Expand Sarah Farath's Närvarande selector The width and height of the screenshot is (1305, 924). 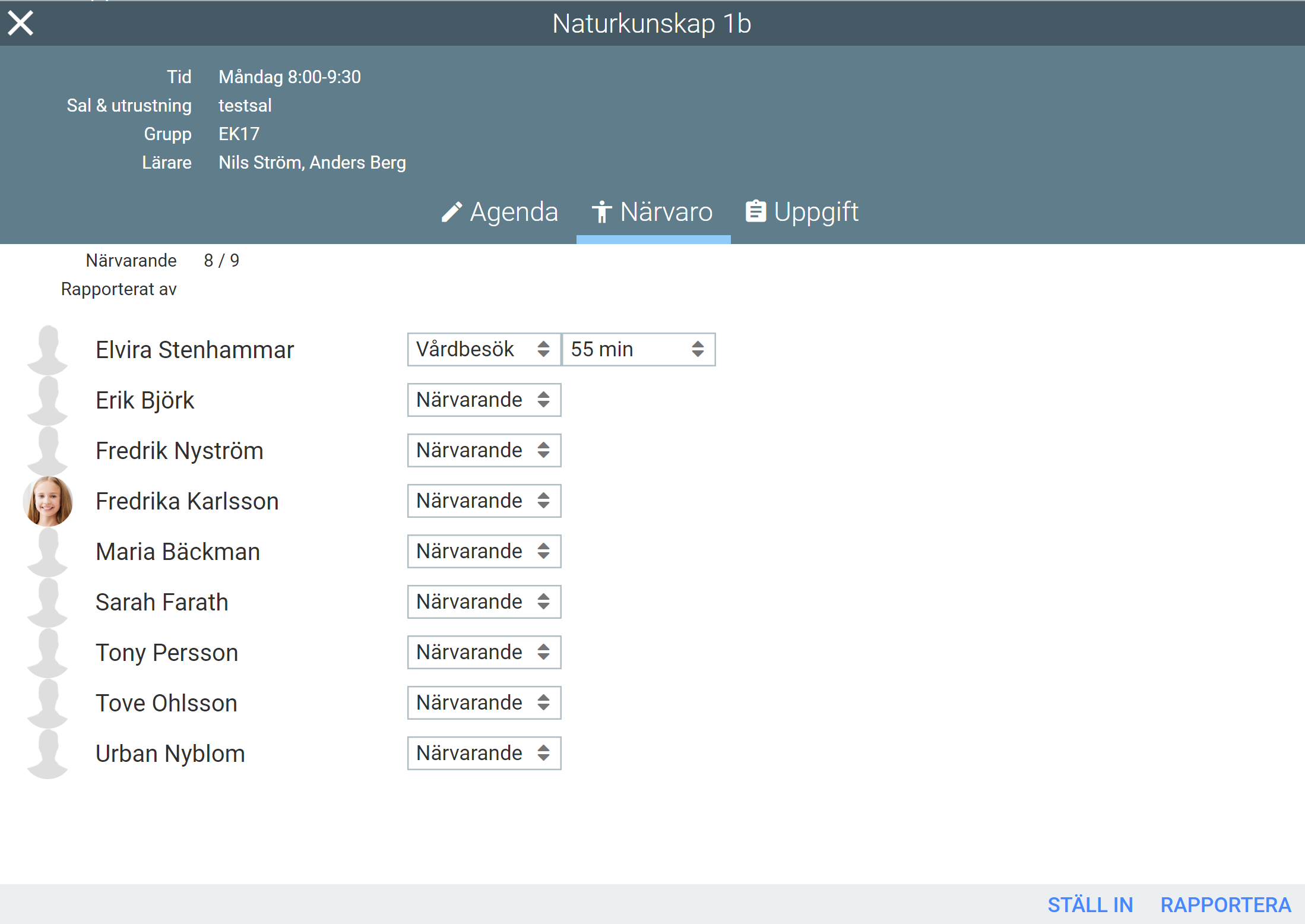(484, 602)
